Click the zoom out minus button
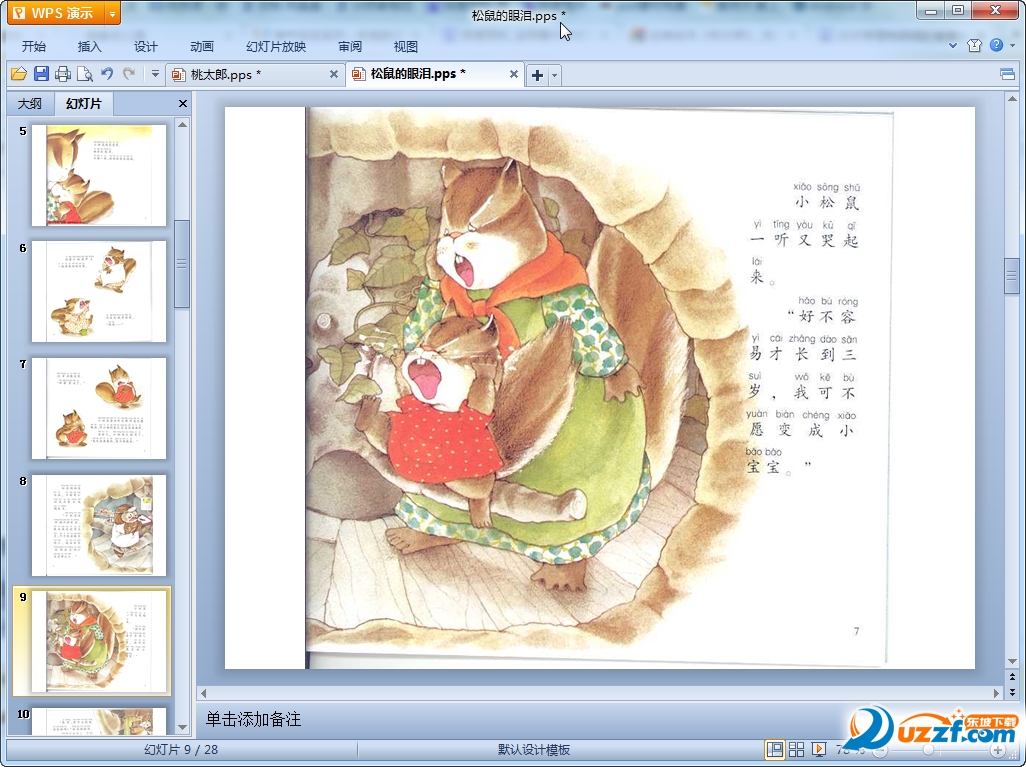The width and height of the screenshot is (1026, 767). (879, 750)
